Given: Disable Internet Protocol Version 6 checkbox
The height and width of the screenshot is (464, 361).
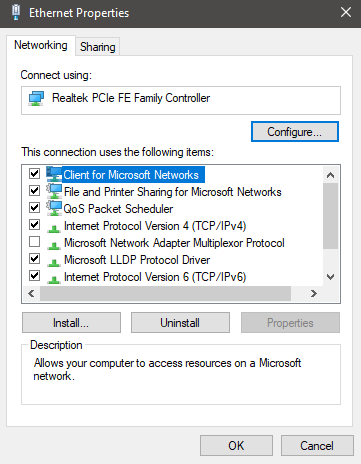Looking at the screenshot, I should (35, 275).
